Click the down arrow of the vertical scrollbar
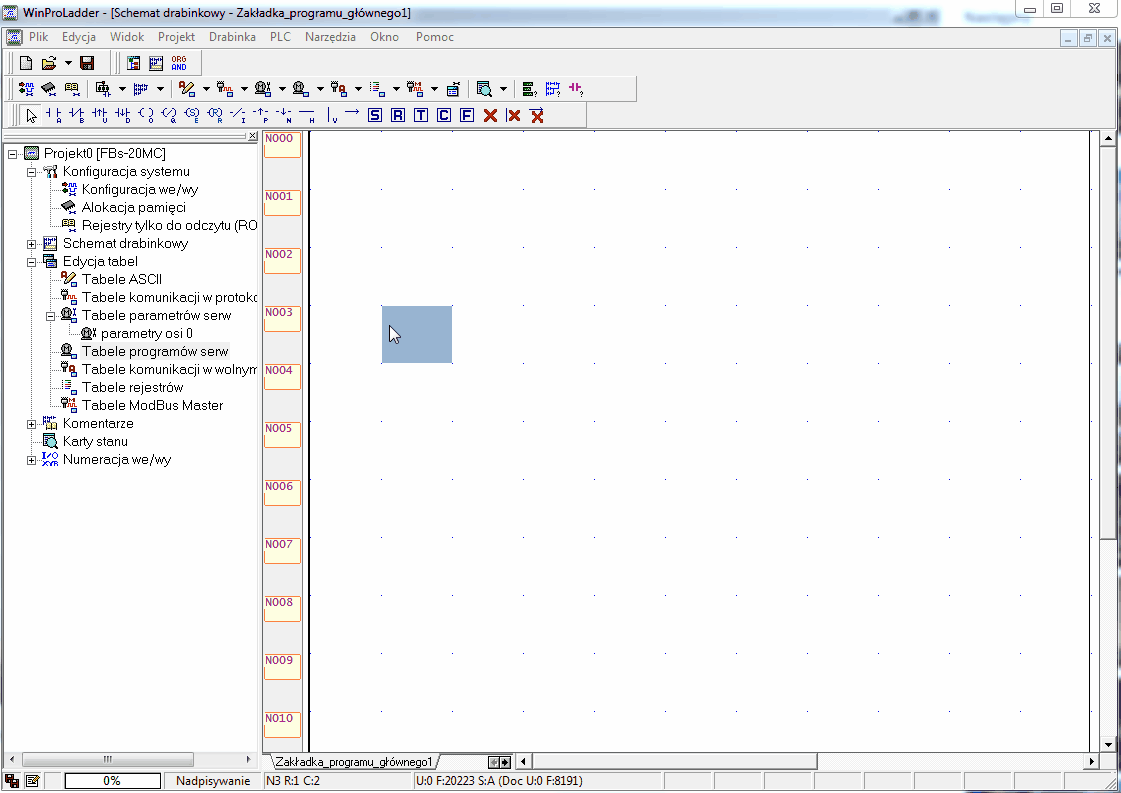The height and width of the screenshot is (793, 1121). pos(1108,744)
